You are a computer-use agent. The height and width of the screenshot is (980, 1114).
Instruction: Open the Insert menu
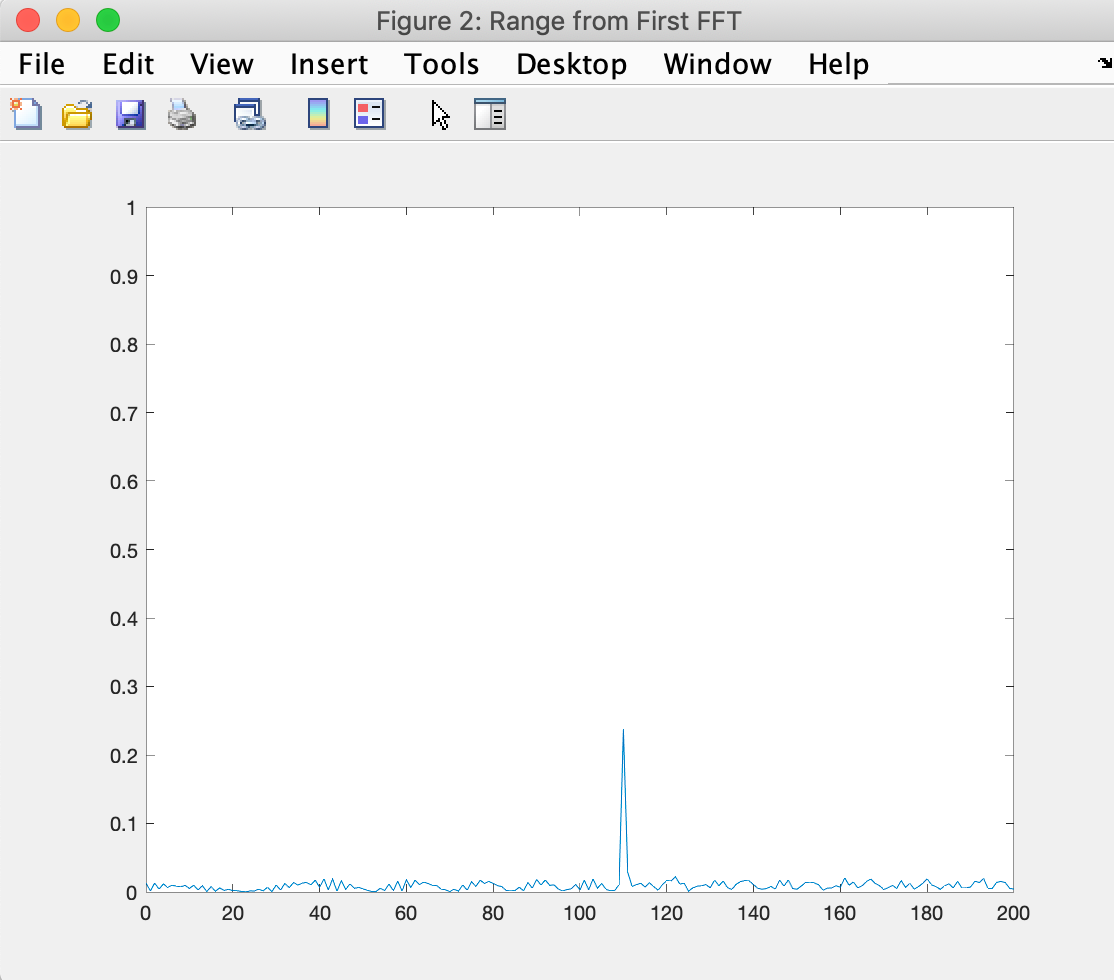pos(329,64)
